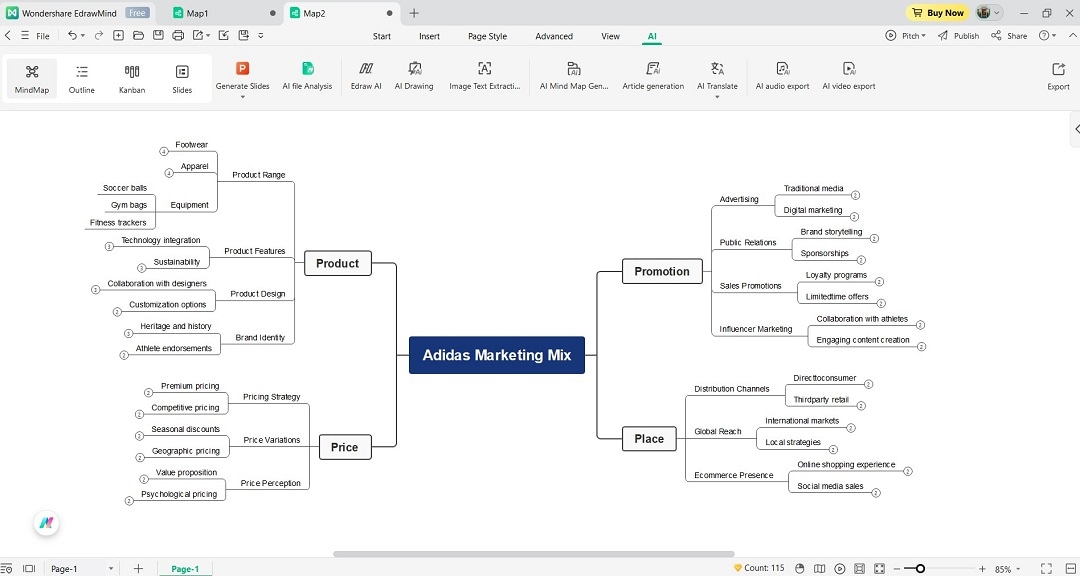Open AI Mind Map Generator
The image size is (1080, 576).
(x=574, y=76)
